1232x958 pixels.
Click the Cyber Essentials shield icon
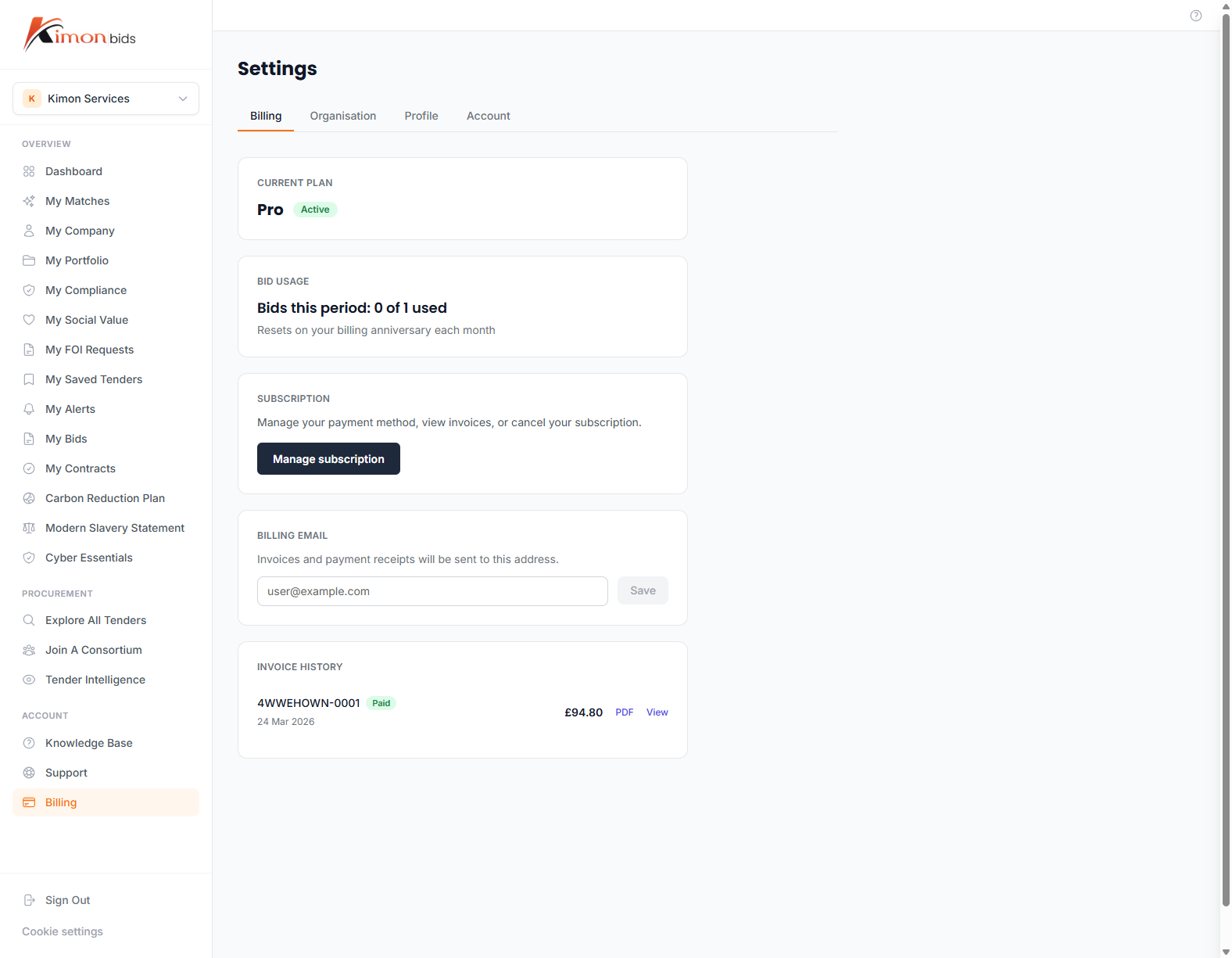click(29, 558)
